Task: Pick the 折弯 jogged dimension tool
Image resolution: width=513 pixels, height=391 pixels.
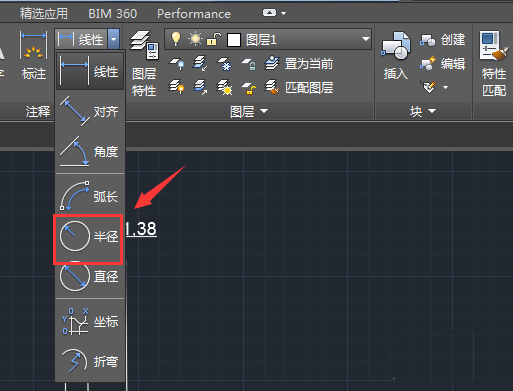Action: (x=89, y=361)
